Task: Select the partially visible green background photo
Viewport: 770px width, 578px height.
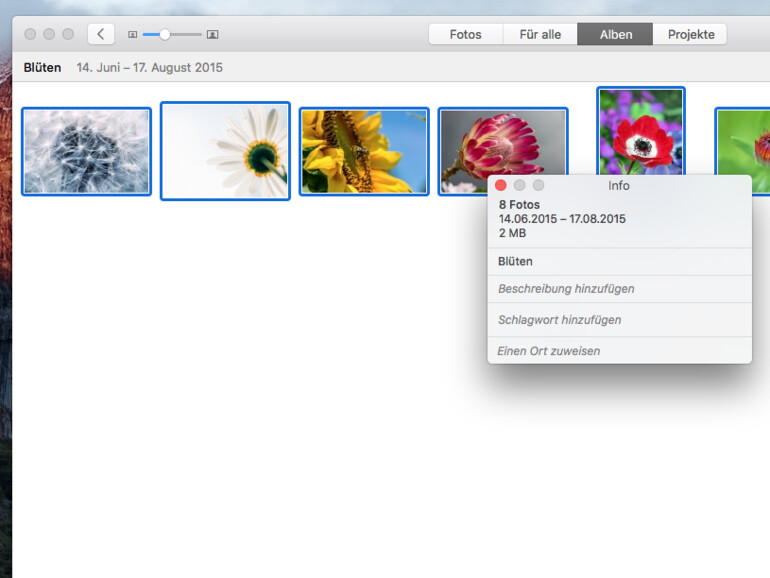Action: tap(742, 142)
